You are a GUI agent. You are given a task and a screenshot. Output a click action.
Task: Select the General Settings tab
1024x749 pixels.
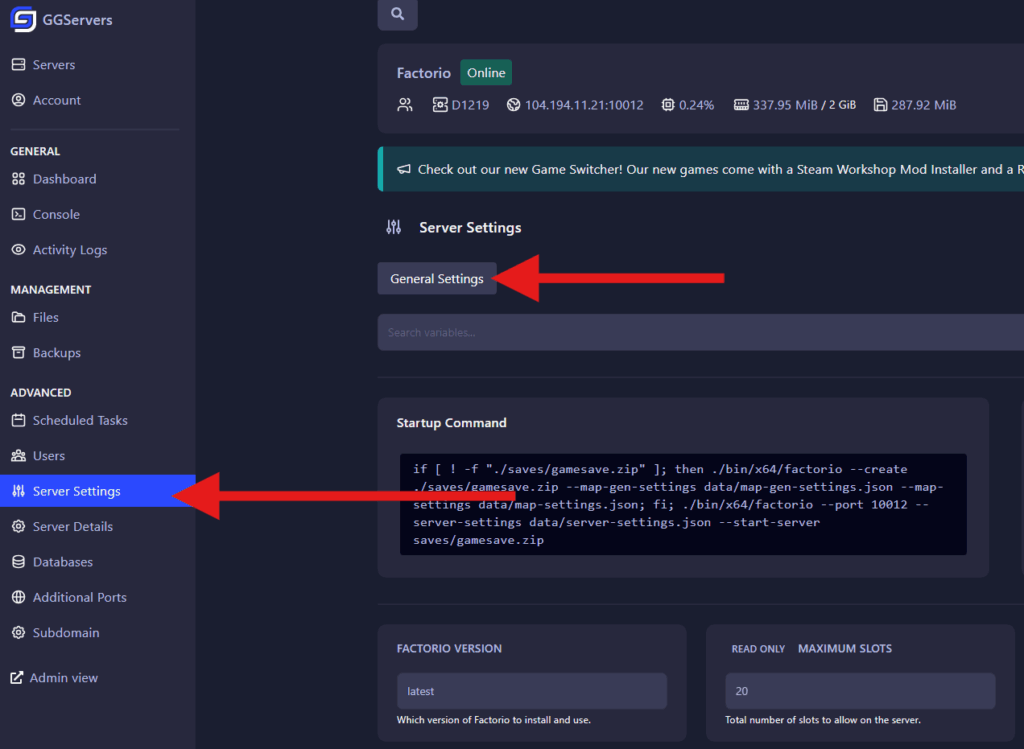436,279
